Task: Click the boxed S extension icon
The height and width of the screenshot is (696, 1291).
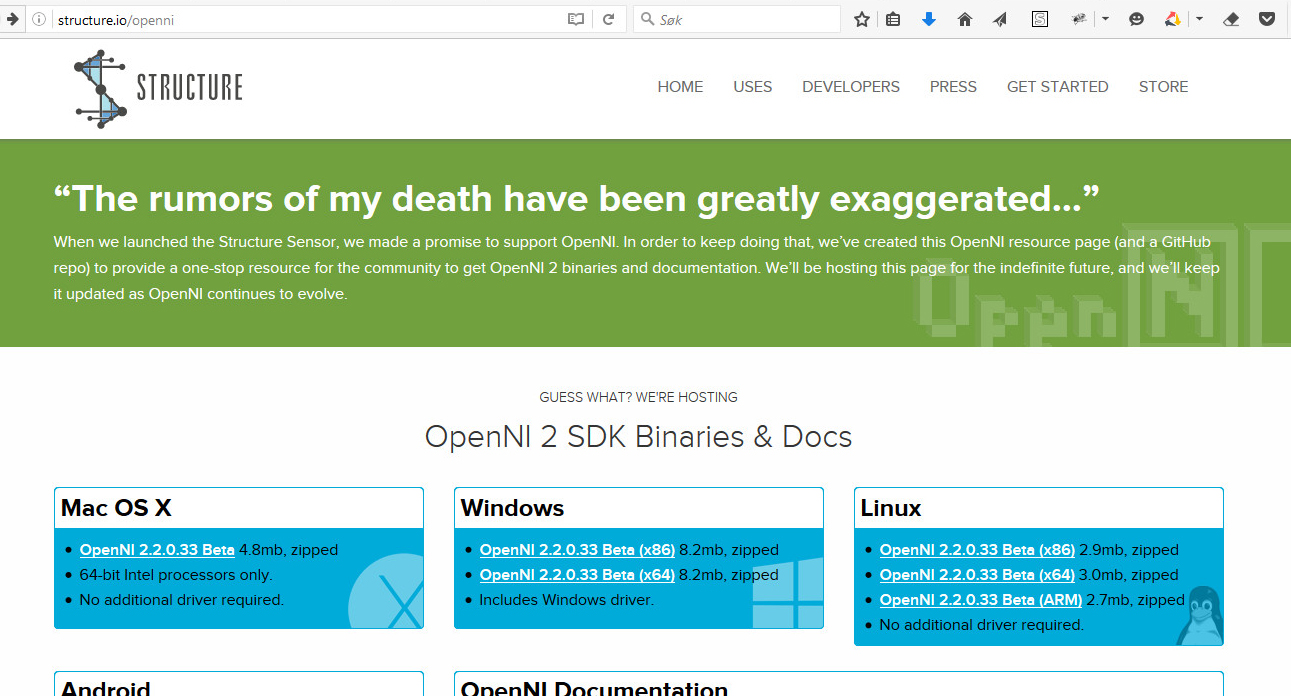Action: [1040, 19]
